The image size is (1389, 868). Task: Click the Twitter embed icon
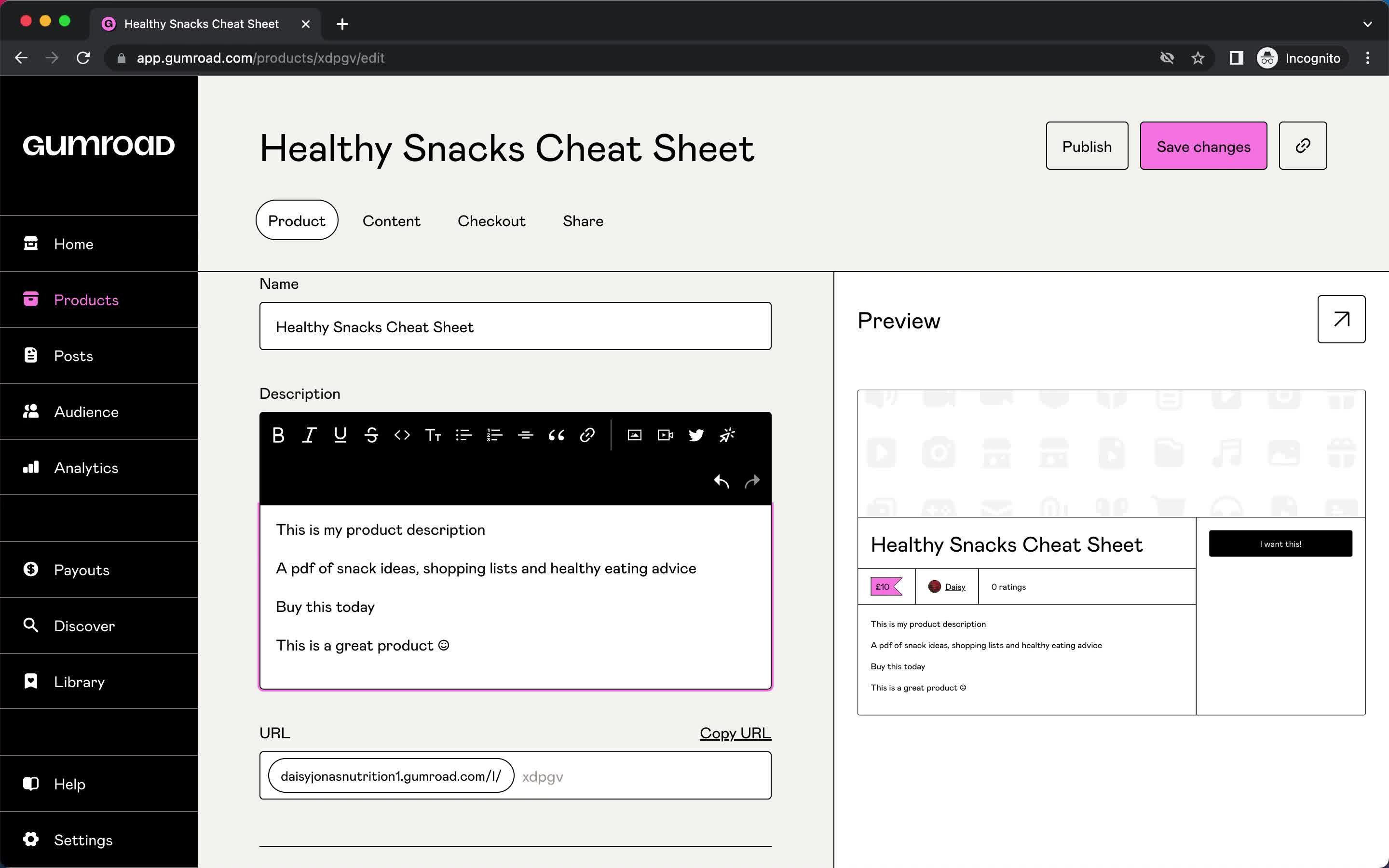pyautogui.click(x=697, y=435)
